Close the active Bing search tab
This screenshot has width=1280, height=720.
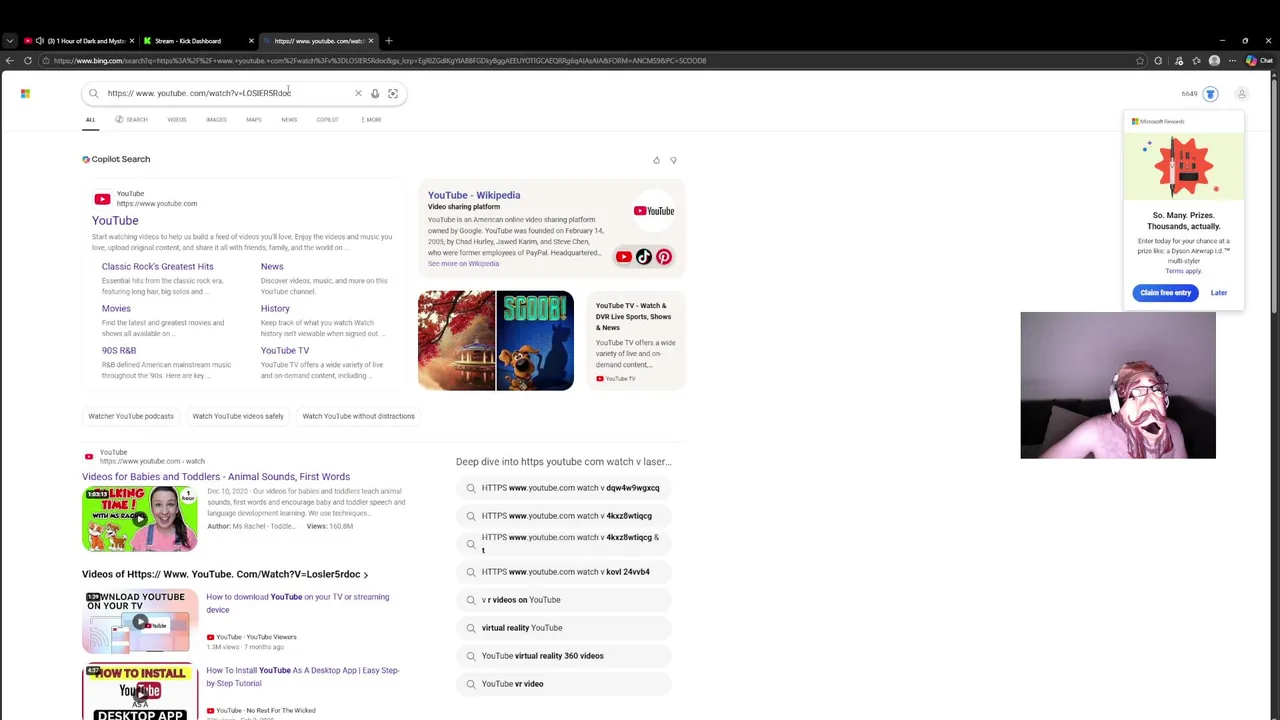tap(371, 41)
